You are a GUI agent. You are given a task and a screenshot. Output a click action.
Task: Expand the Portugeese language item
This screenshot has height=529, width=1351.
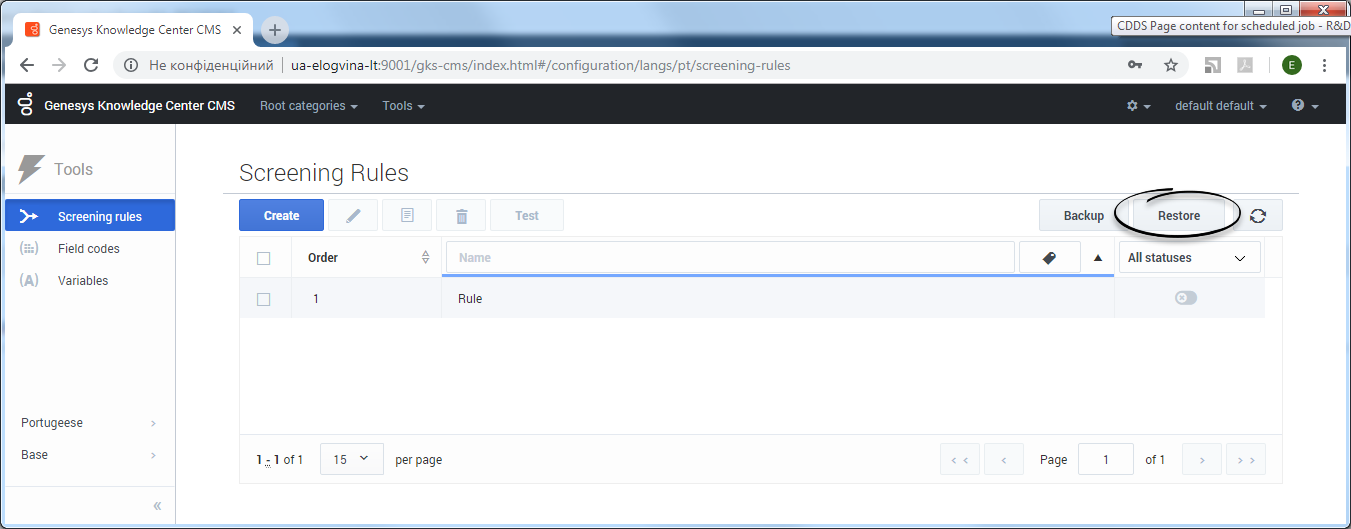88,423
